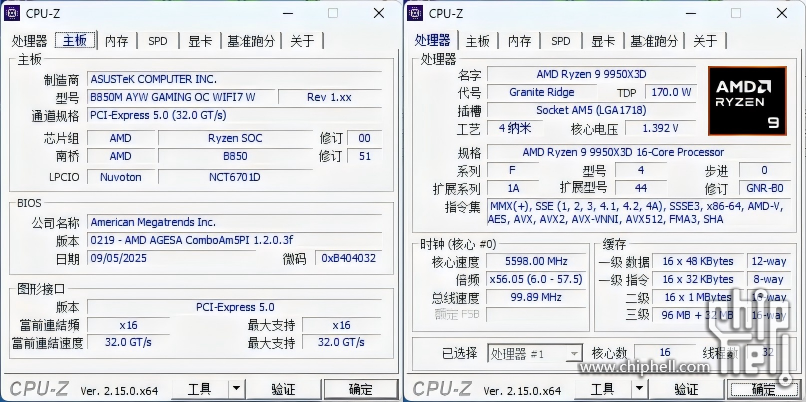Click L1 instruction cache 16 x 32 KBytes
Image resolution: width=806 pixels, height=402 pixels.
(x=698, y=279)
